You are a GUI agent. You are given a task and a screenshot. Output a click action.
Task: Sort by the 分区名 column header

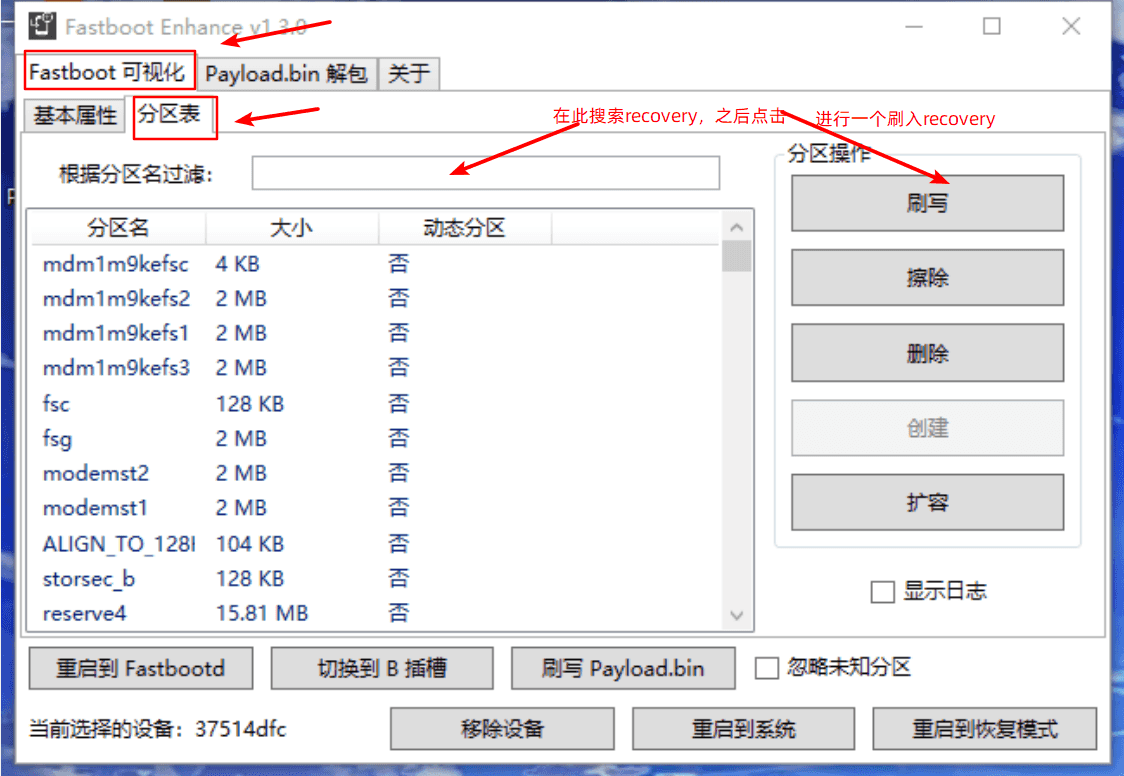(x=118, y=228)
